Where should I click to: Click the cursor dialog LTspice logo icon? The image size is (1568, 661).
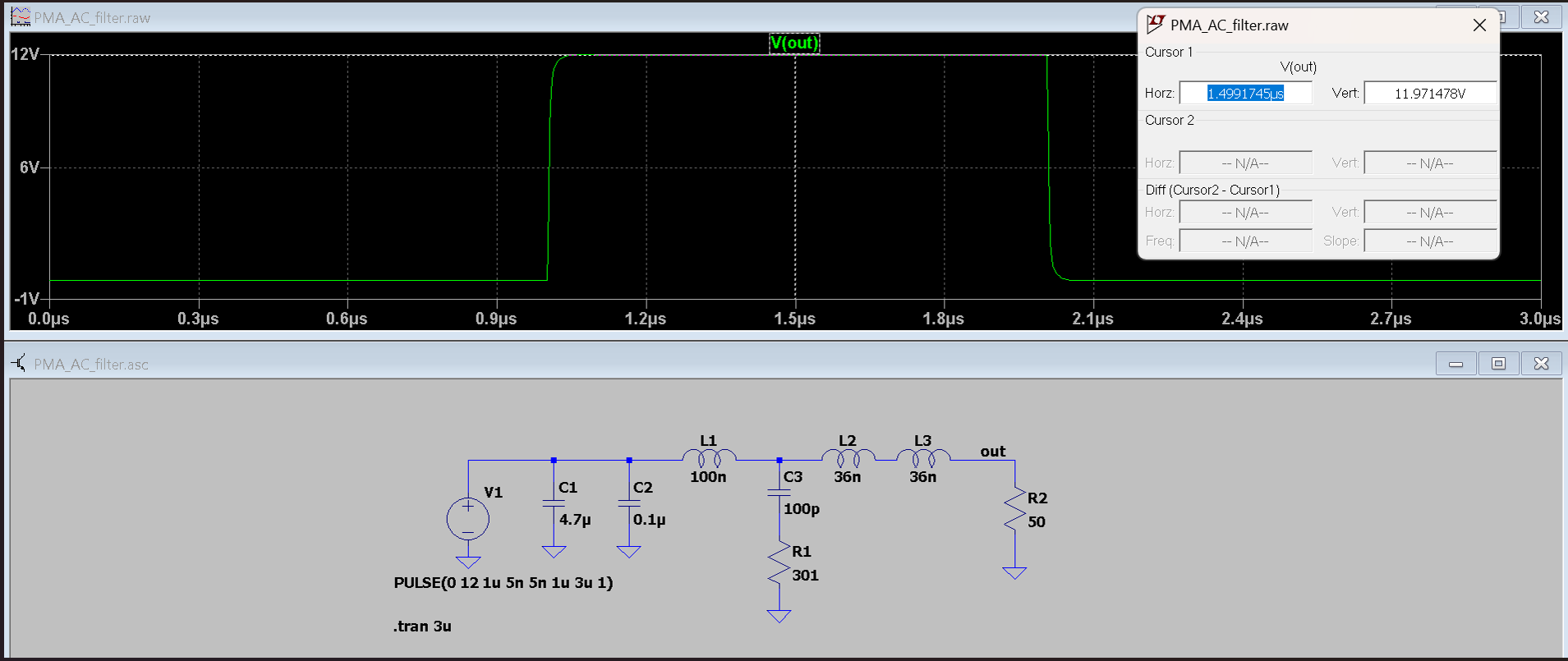(x=1156, y=25)
